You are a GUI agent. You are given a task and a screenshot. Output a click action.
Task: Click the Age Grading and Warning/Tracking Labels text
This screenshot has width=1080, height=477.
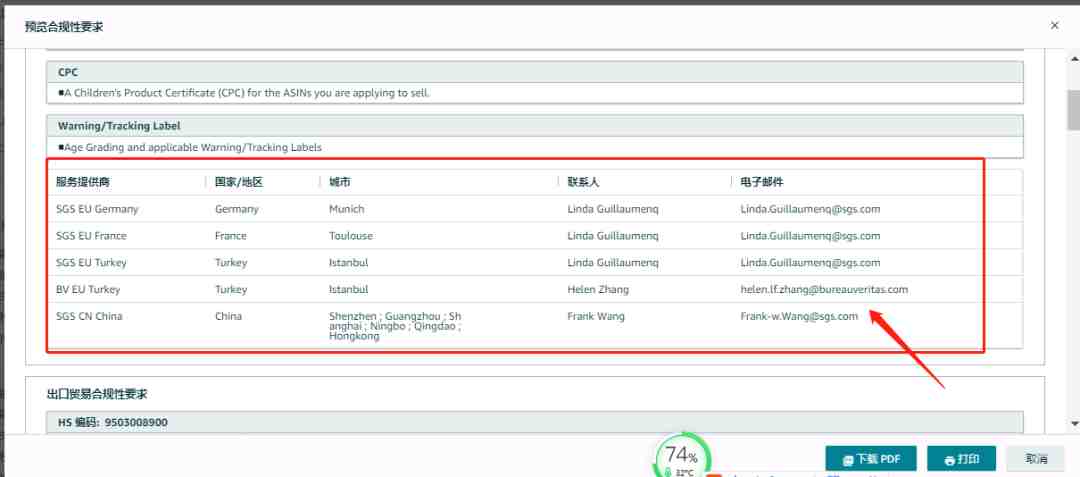tap(190, 147)
